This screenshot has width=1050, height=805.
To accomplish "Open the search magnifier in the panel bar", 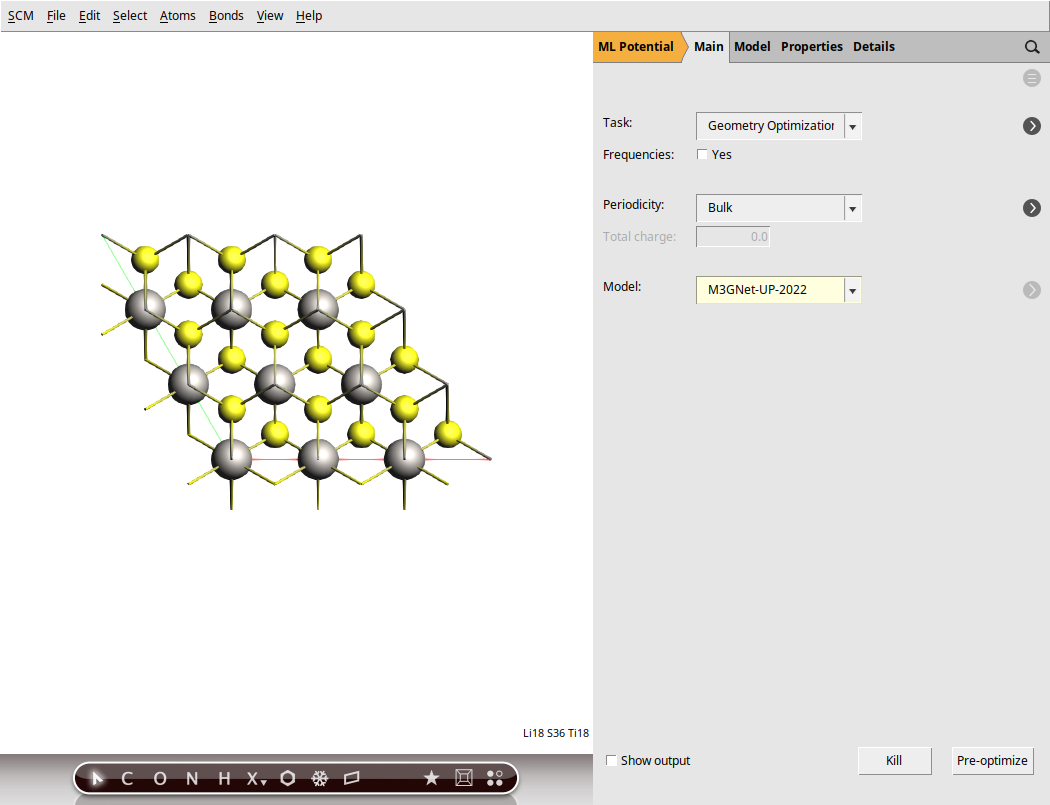I will pos(1031,47).
